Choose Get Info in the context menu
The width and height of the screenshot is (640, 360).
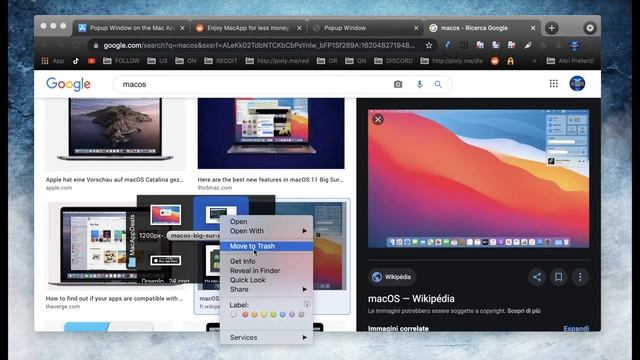(267, 261)
